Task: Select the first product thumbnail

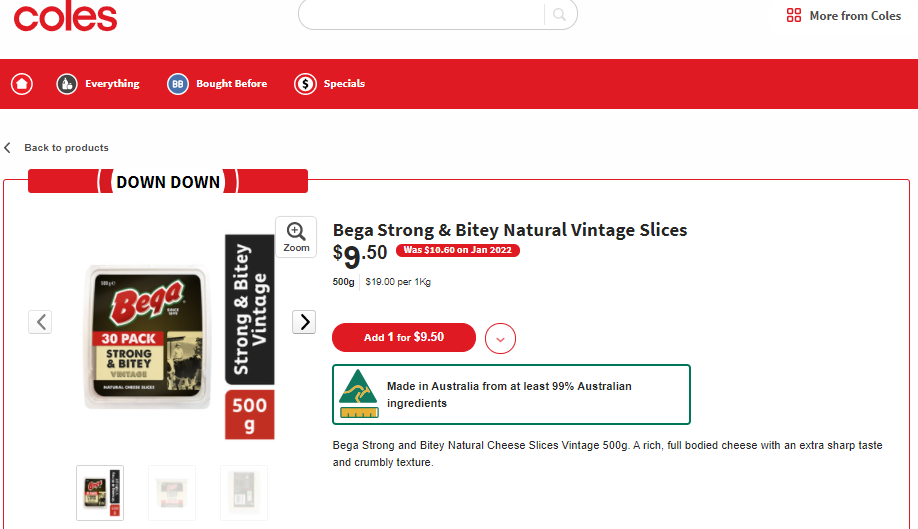Action: click(x=100, y=493)
